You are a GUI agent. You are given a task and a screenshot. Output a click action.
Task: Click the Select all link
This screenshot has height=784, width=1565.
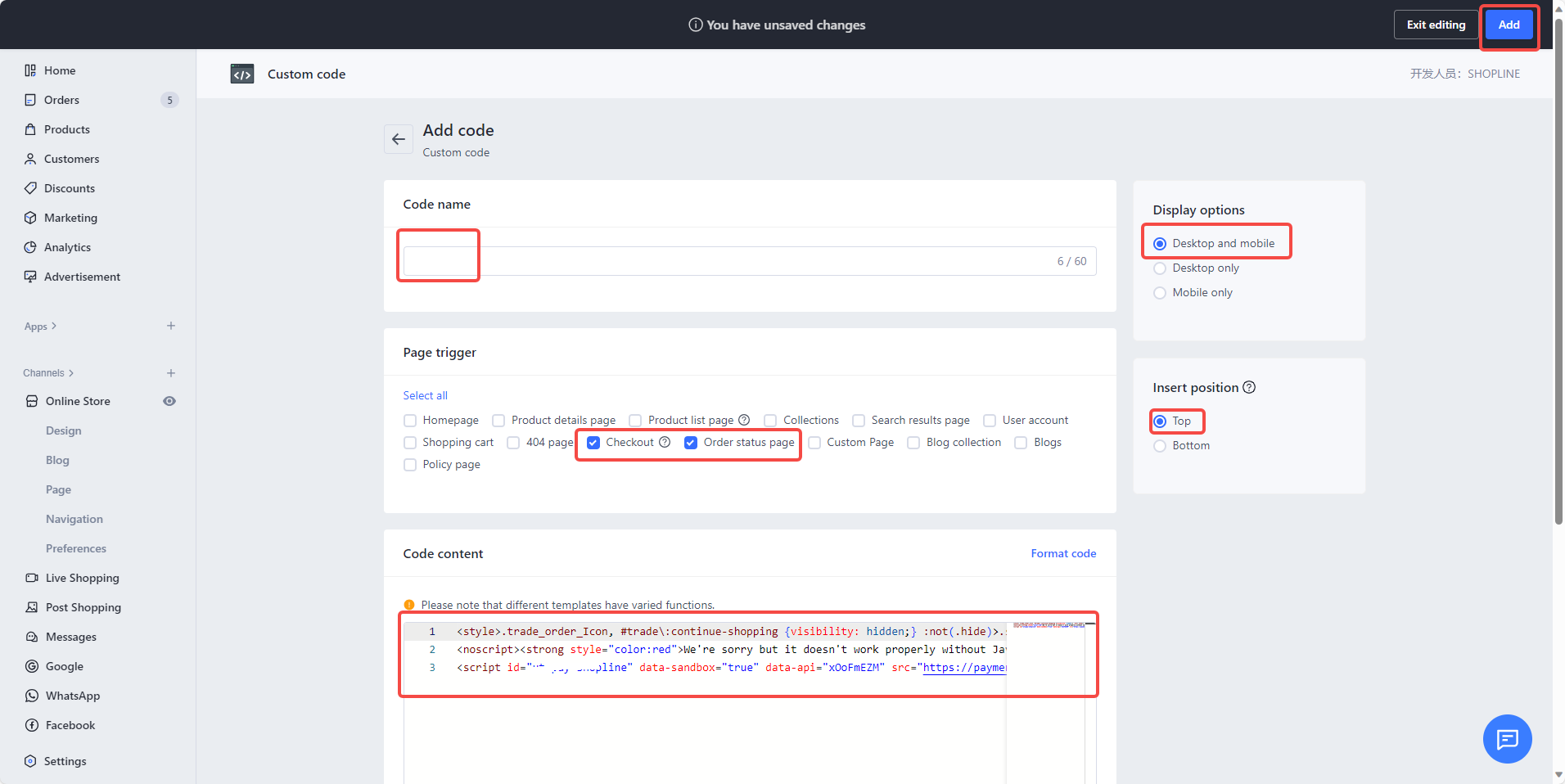click(425, 395)
